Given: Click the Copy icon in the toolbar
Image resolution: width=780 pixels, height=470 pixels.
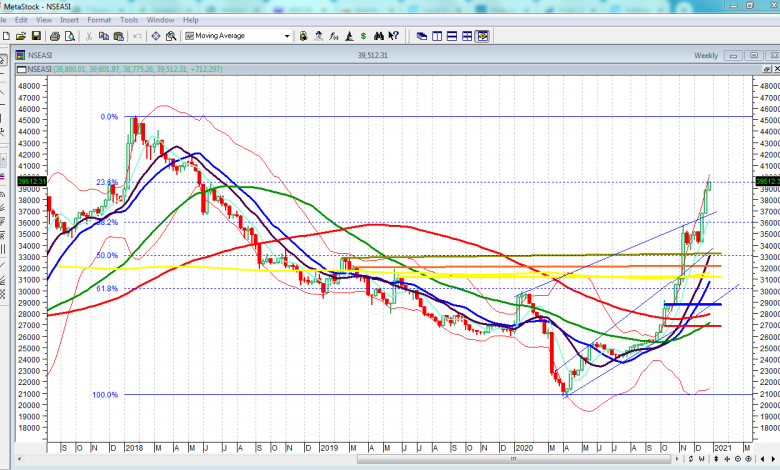Looking at the screenshot, I should pos(105,36).
